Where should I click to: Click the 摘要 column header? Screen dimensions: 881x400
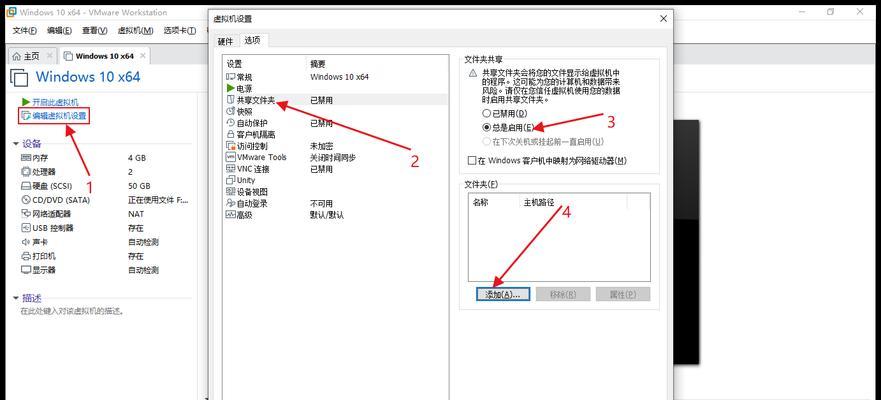(x=317, y=64)
